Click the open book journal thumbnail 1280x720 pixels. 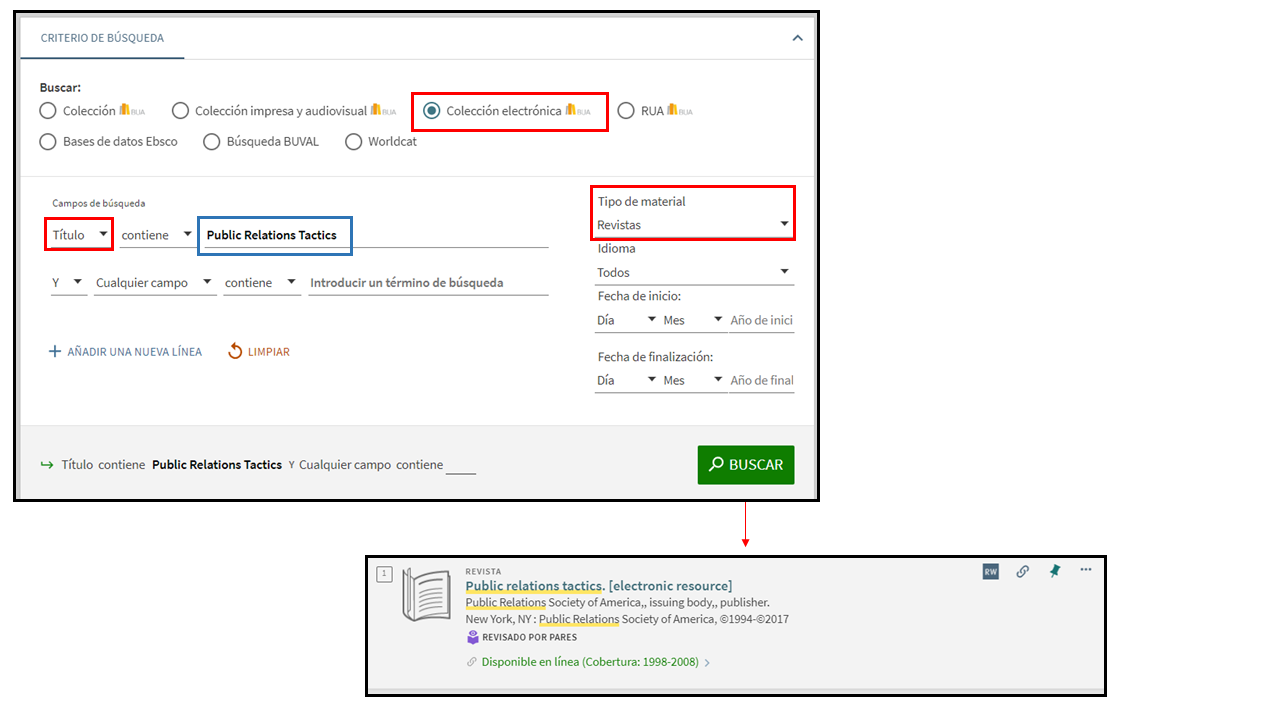coord(426,596)
